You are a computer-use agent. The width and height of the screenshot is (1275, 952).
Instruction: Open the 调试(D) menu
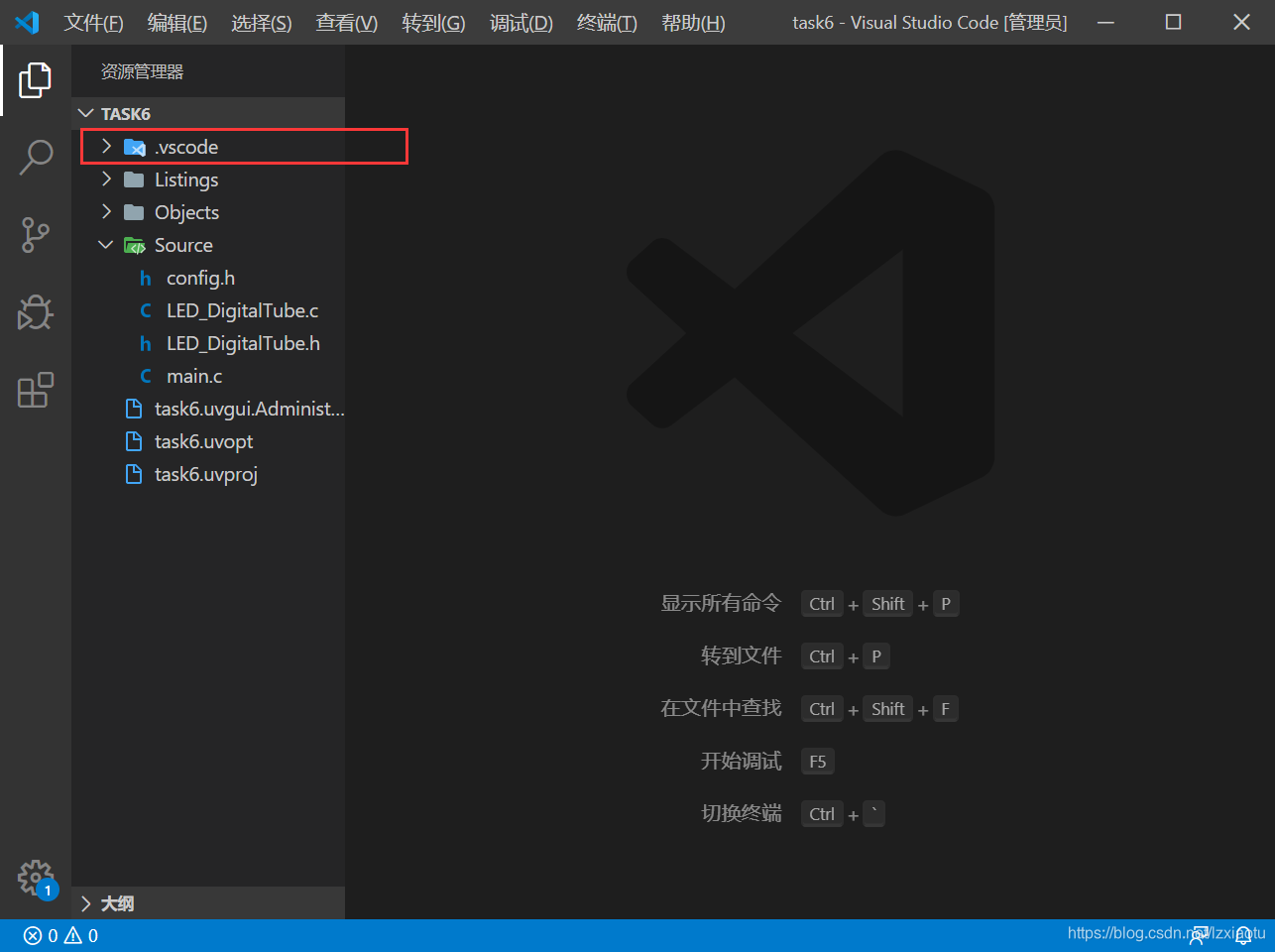click(x=522, y=22)
